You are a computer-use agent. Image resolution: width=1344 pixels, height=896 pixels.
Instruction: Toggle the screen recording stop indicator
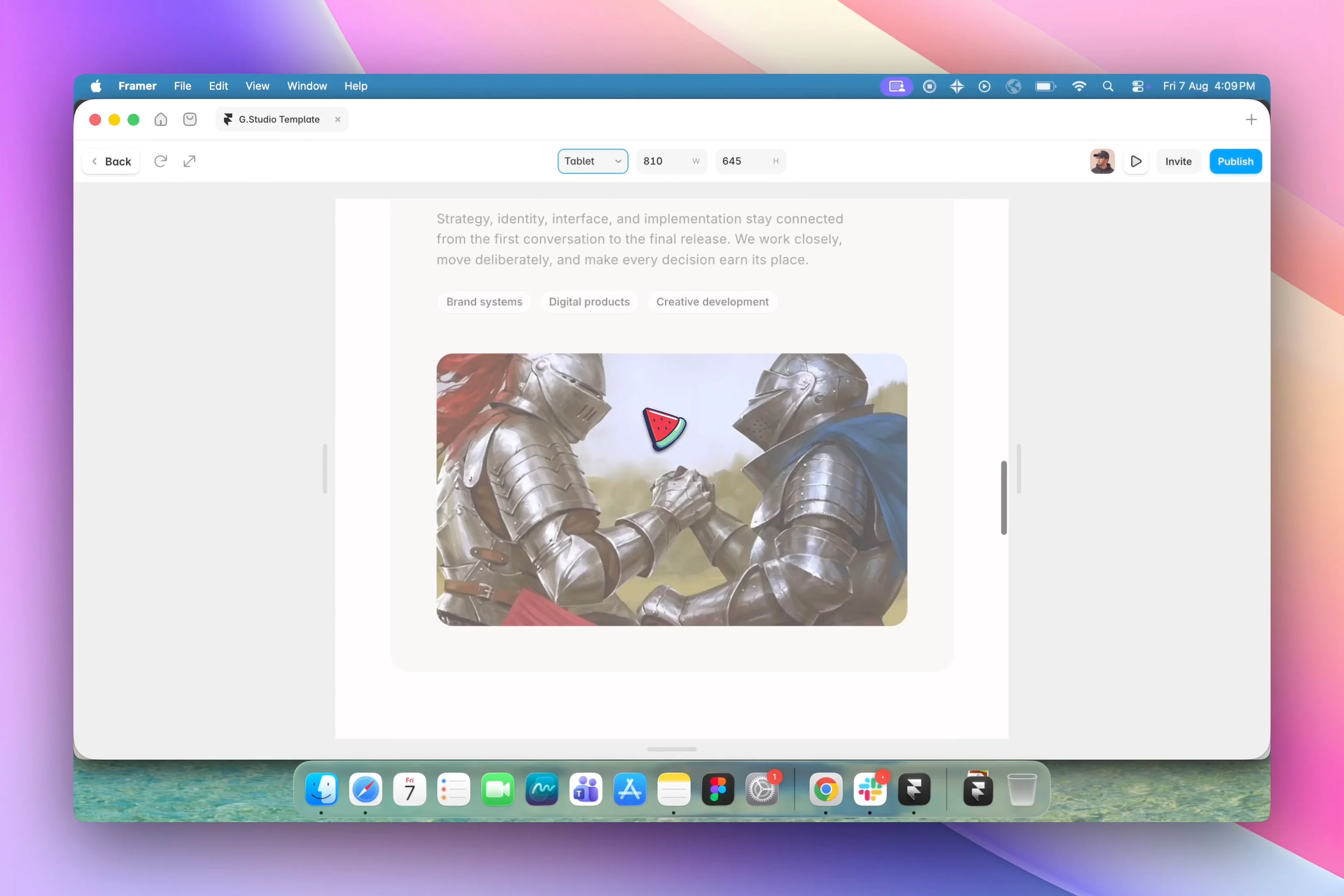pos(930,86)
